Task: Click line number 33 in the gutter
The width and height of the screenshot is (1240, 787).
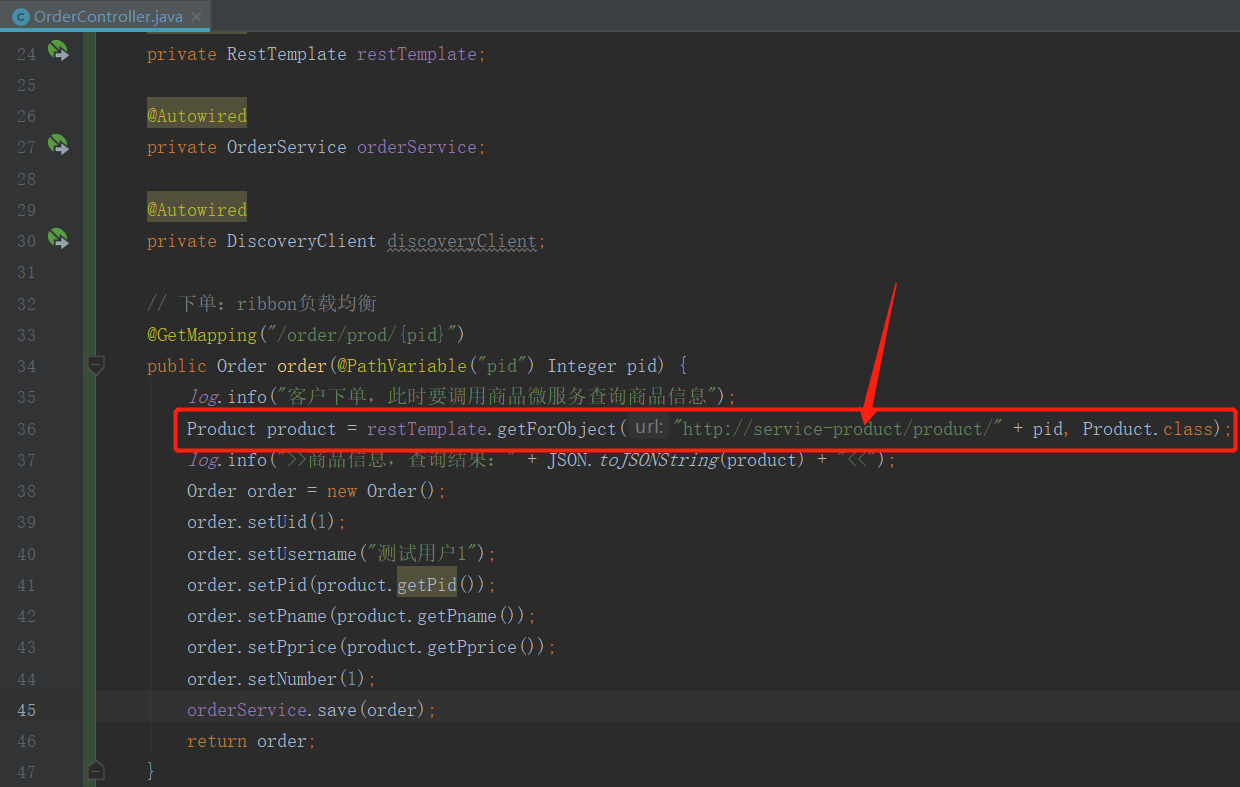Action: click(x=27, y=335)
